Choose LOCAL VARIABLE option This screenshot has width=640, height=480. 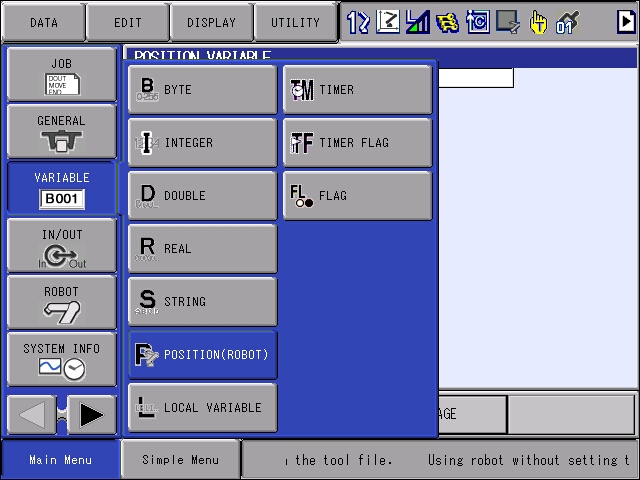(x=202, y=408)
